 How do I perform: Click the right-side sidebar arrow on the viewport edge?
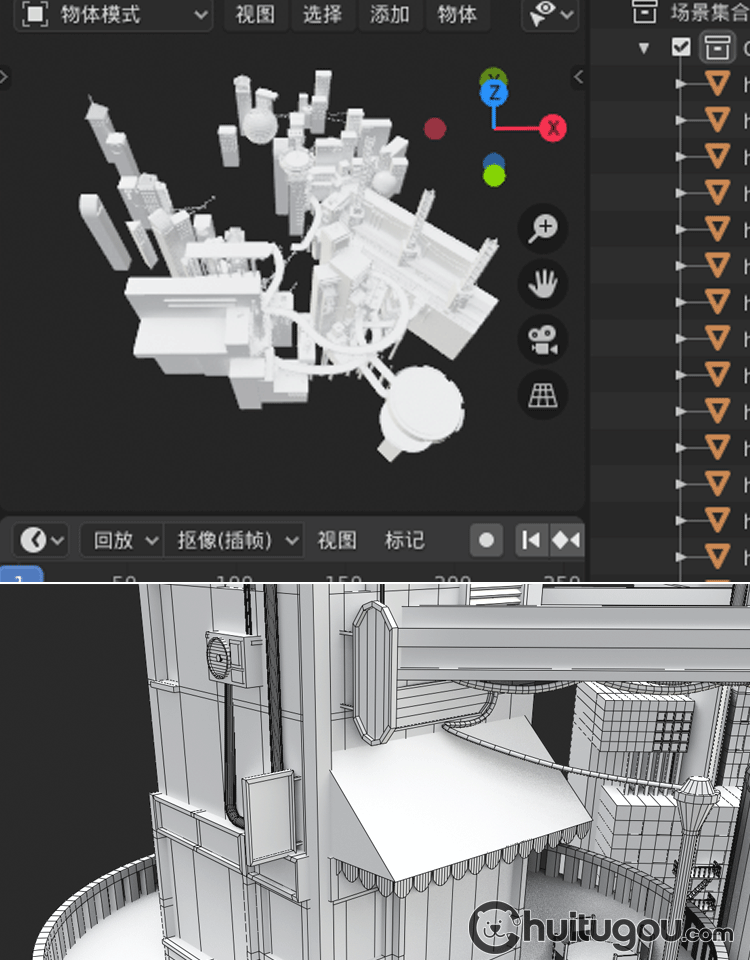click(578, 76)
